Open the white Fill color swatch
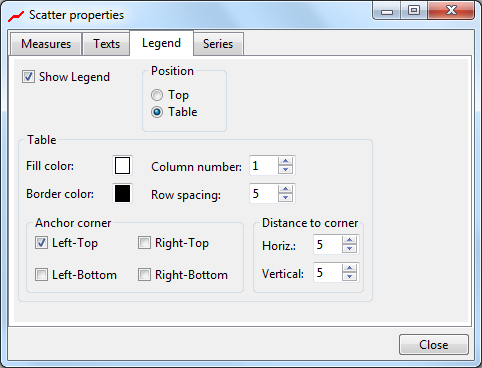This screenshot has width=482, height=368. [x=122, y=166]
